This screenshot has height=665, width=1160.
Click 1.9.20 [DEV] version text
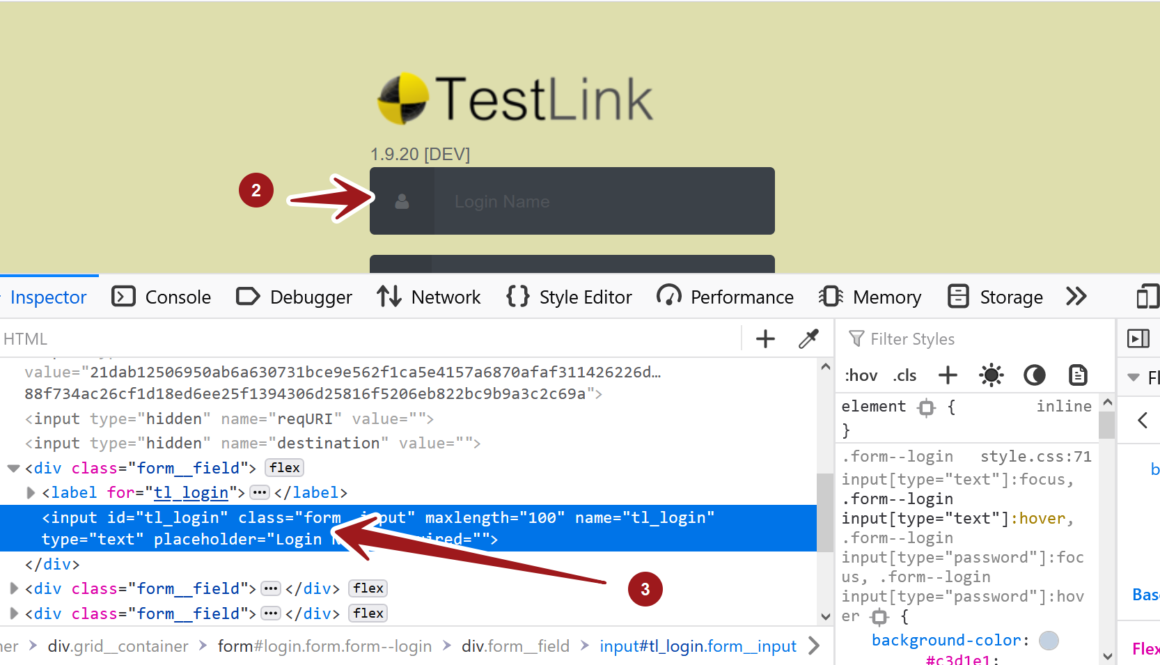(x=420, y=155)
